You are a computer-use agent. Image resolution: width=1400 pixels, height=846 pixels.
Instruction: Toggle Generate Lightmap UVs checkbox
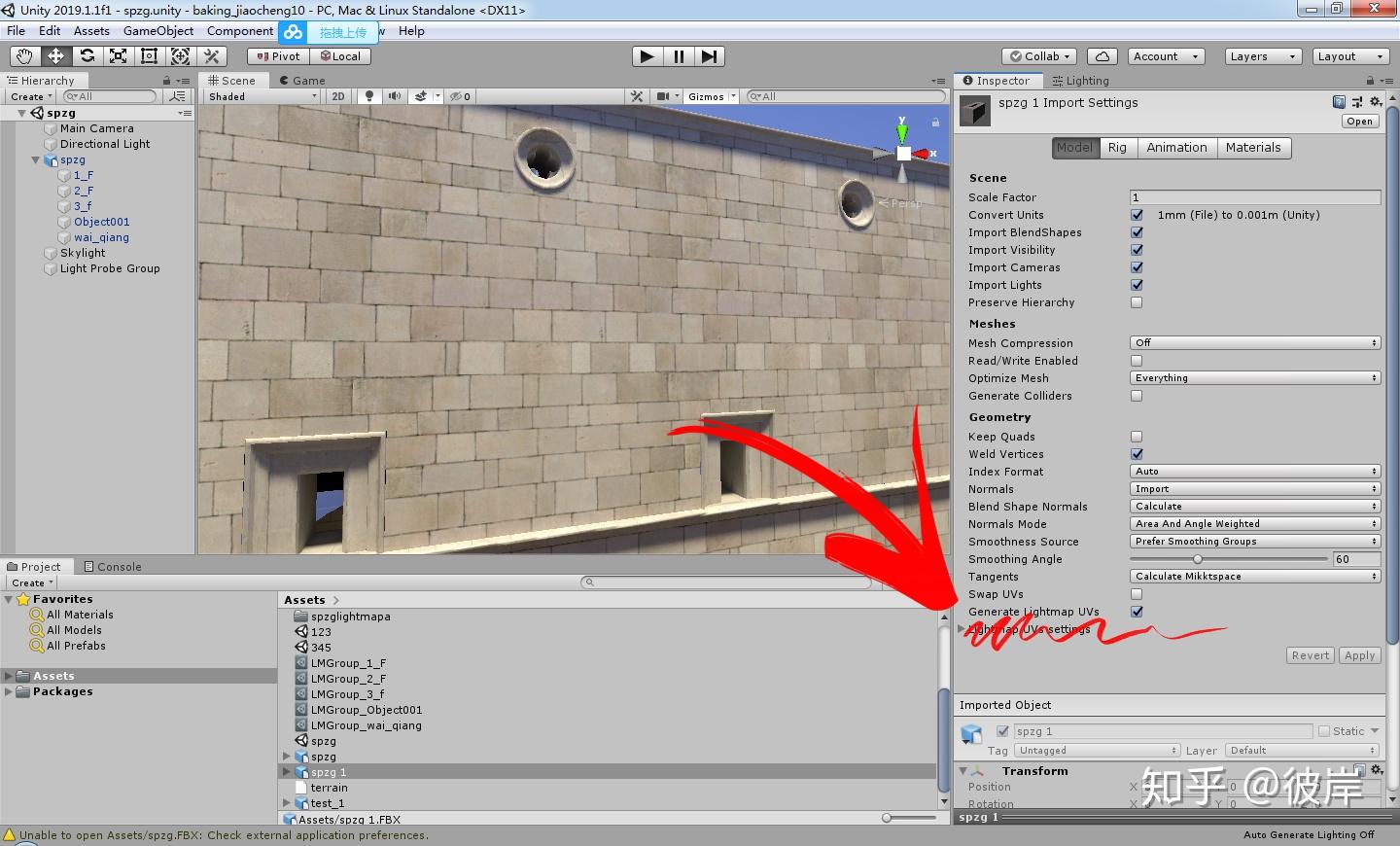tap(1137, 612)
